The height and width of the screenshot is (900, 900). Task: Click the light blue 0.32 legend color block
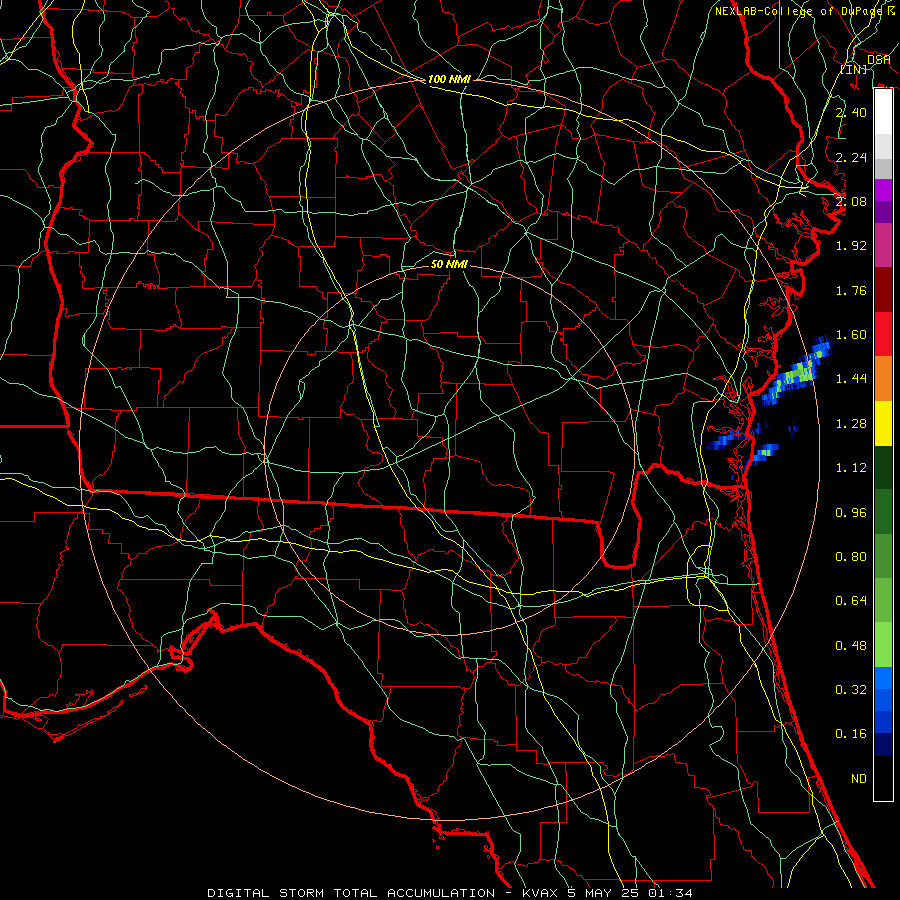click(x=883, y=678)
